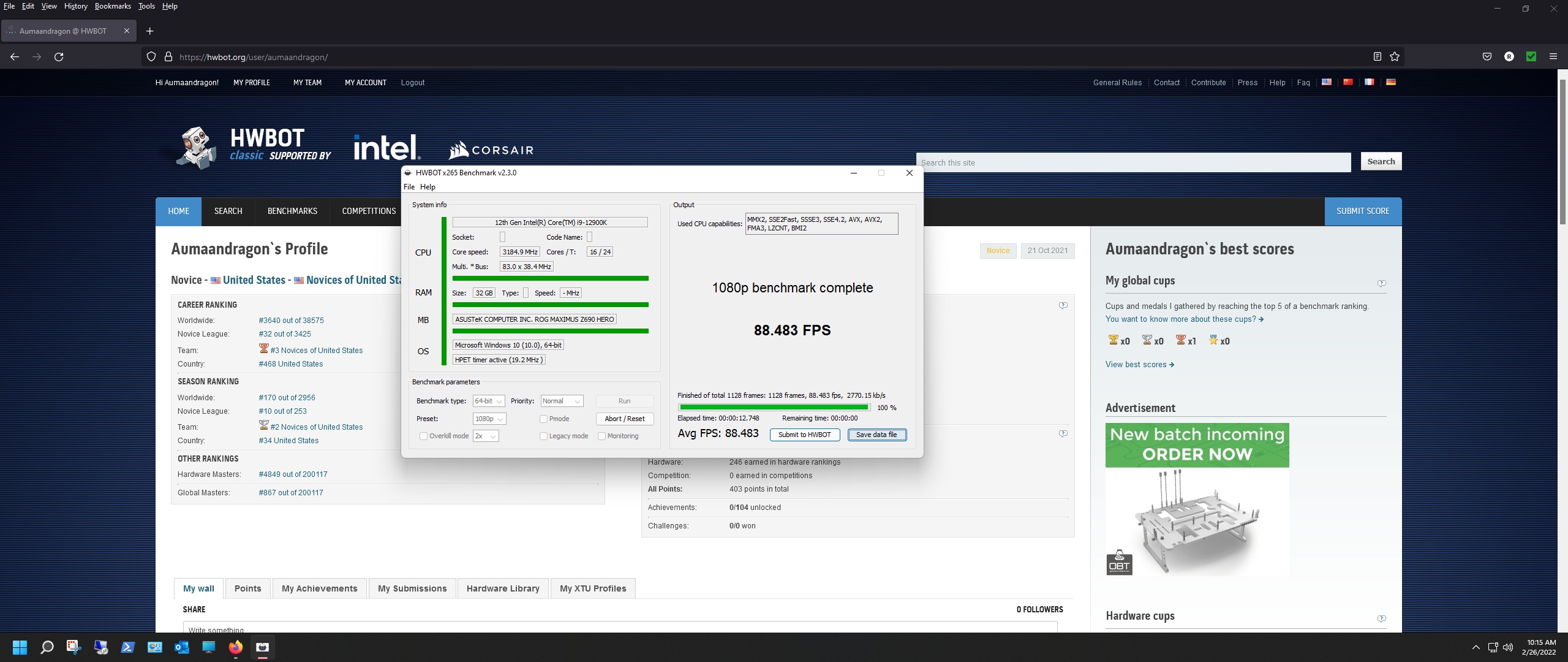Image resolution: width=1568 pixels, height=662 pixels.
Task: Switch to Firefox in the taskbar
Action: [x=235, y=647]
